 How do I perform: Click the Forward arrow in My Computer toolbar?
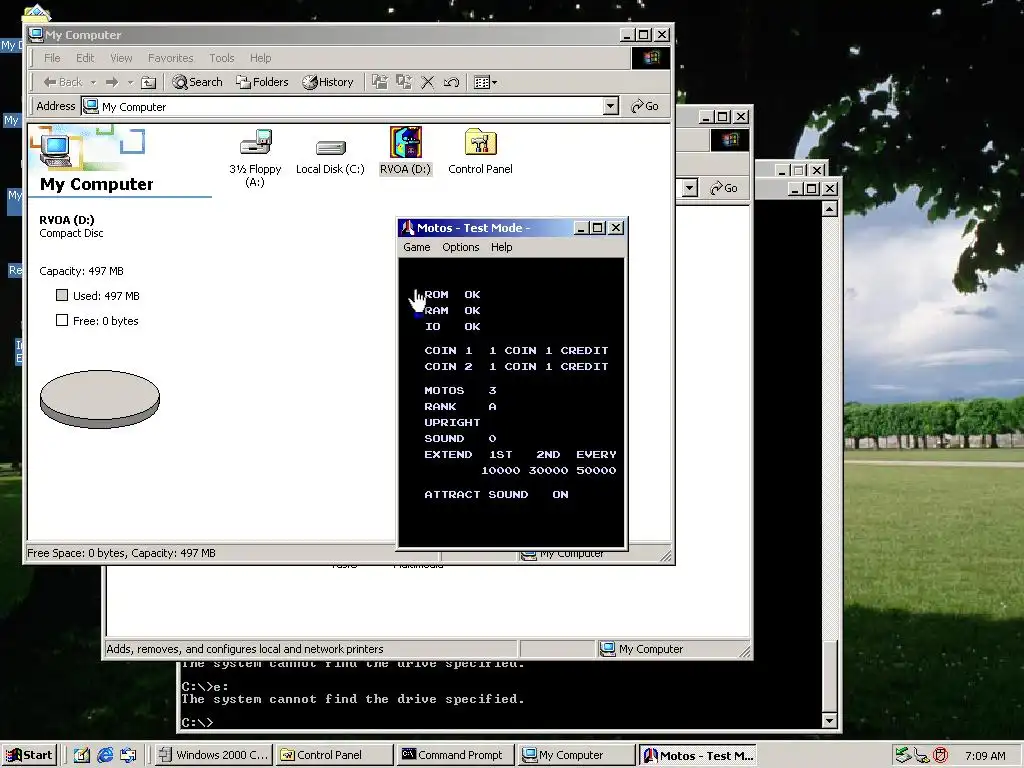point(112,82)
